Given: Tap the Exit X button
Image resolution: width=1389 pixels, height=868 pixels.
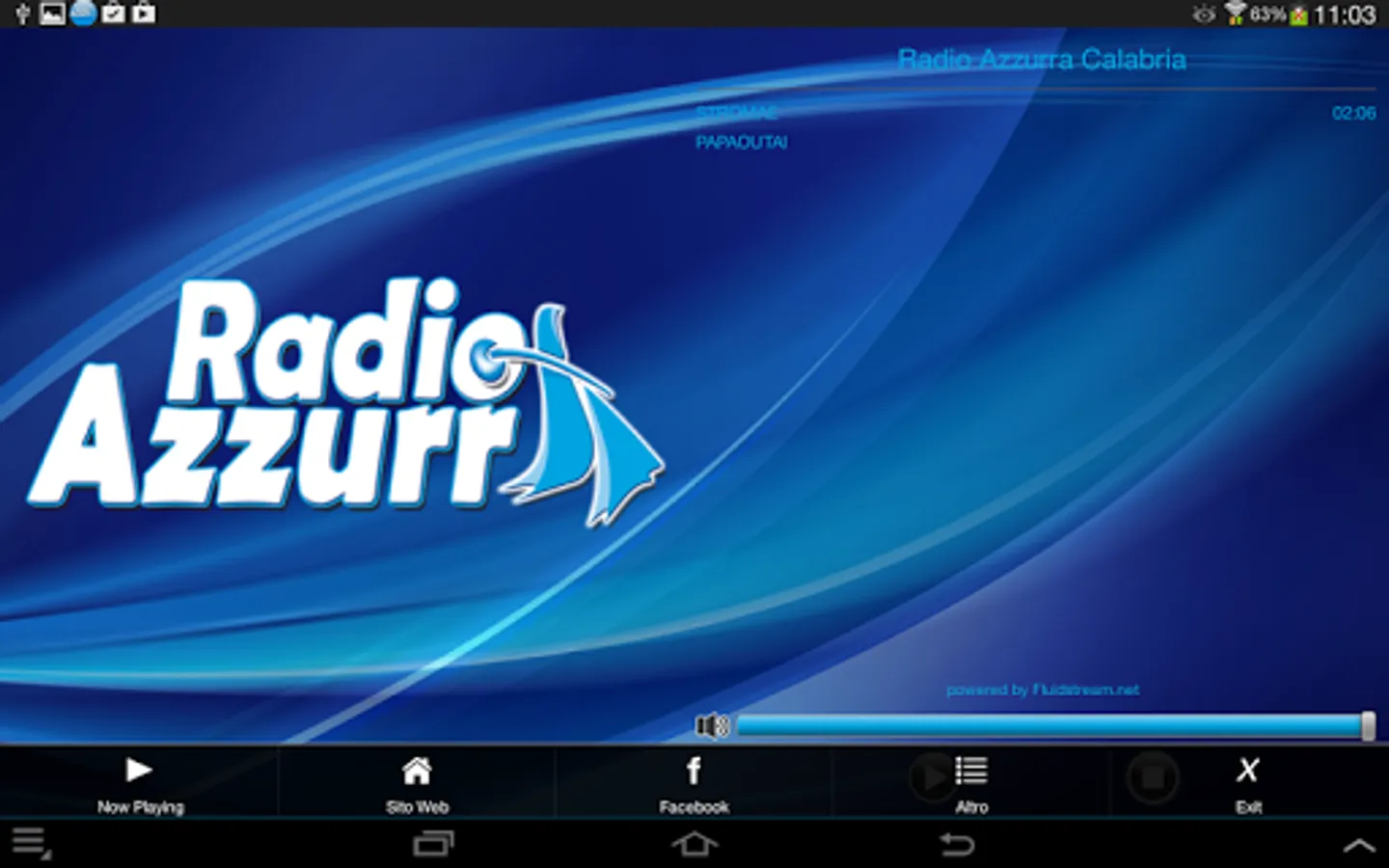Looking at the screenshot, I should [x=1248, y=783].
